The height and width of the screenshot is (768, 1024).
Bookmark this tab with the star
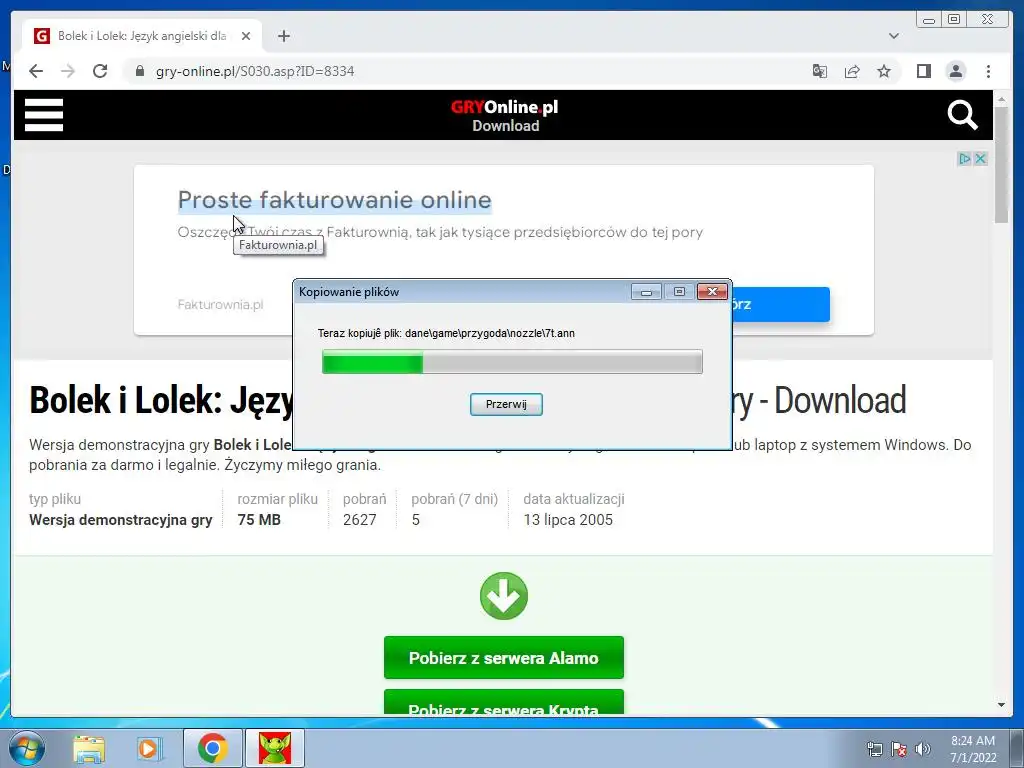884,71
